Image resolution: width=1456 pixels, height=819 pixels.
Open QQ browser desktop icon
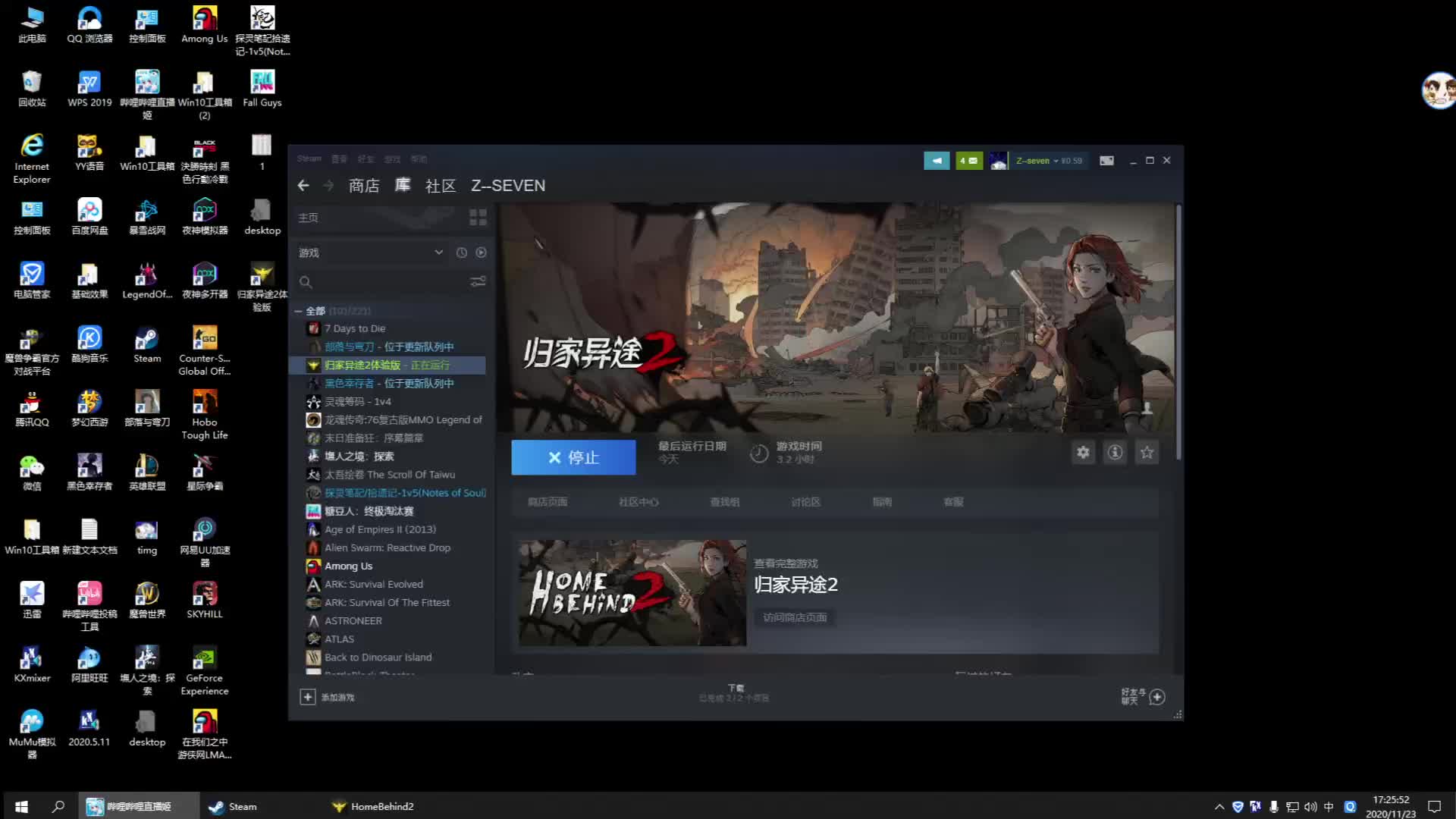coord(89,25)
